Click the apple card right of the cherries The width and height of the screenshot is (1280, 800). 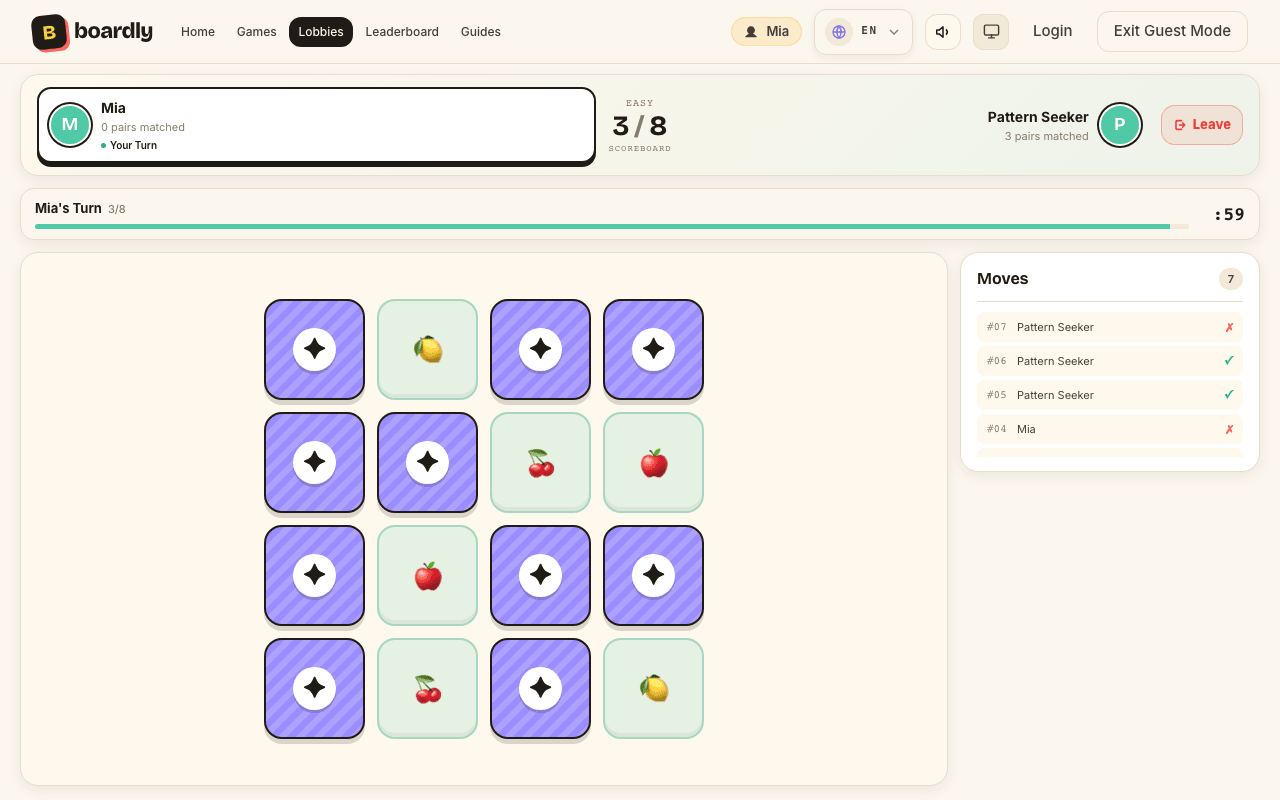654,462
